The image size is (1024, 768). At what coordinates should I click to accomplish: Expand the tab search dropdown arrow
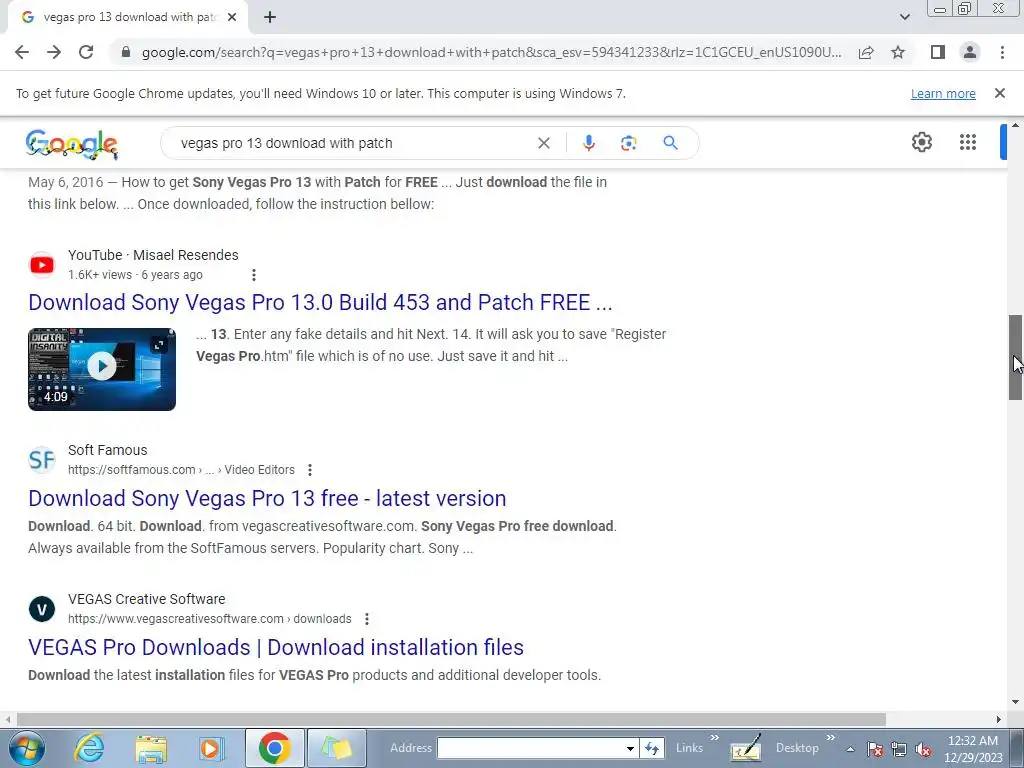[x=904, y=17]
